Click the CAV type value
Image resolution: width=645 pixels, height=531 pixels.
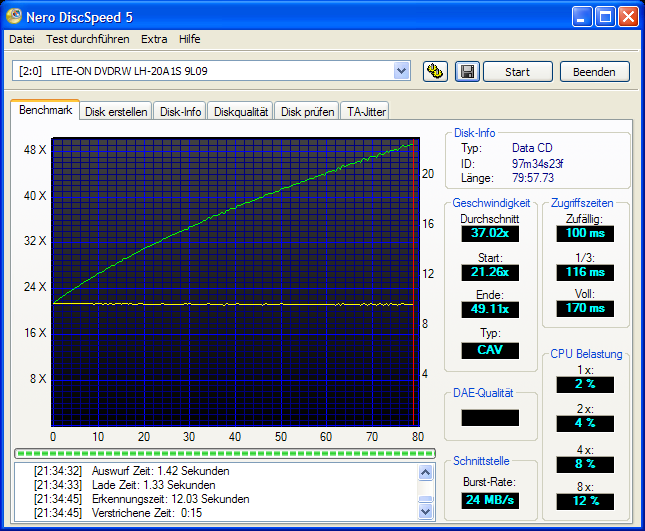[490, 350]
